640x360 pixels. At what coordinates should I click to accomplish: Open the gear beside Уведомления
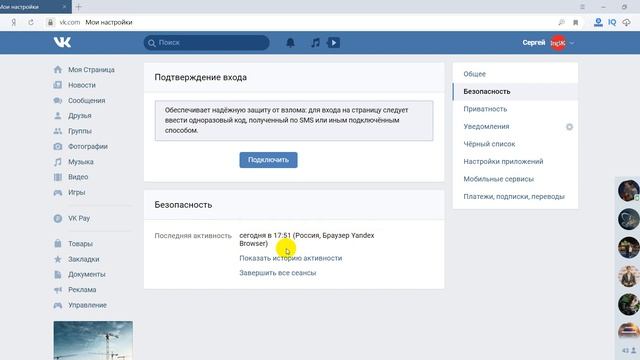click(x=569, y=127)
